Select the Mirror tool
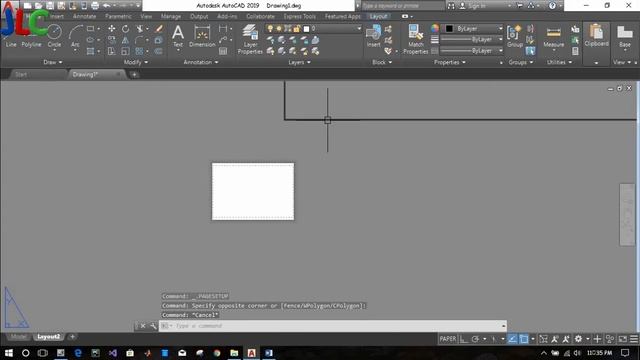This screenshot has width=640, height=360. 125,40
